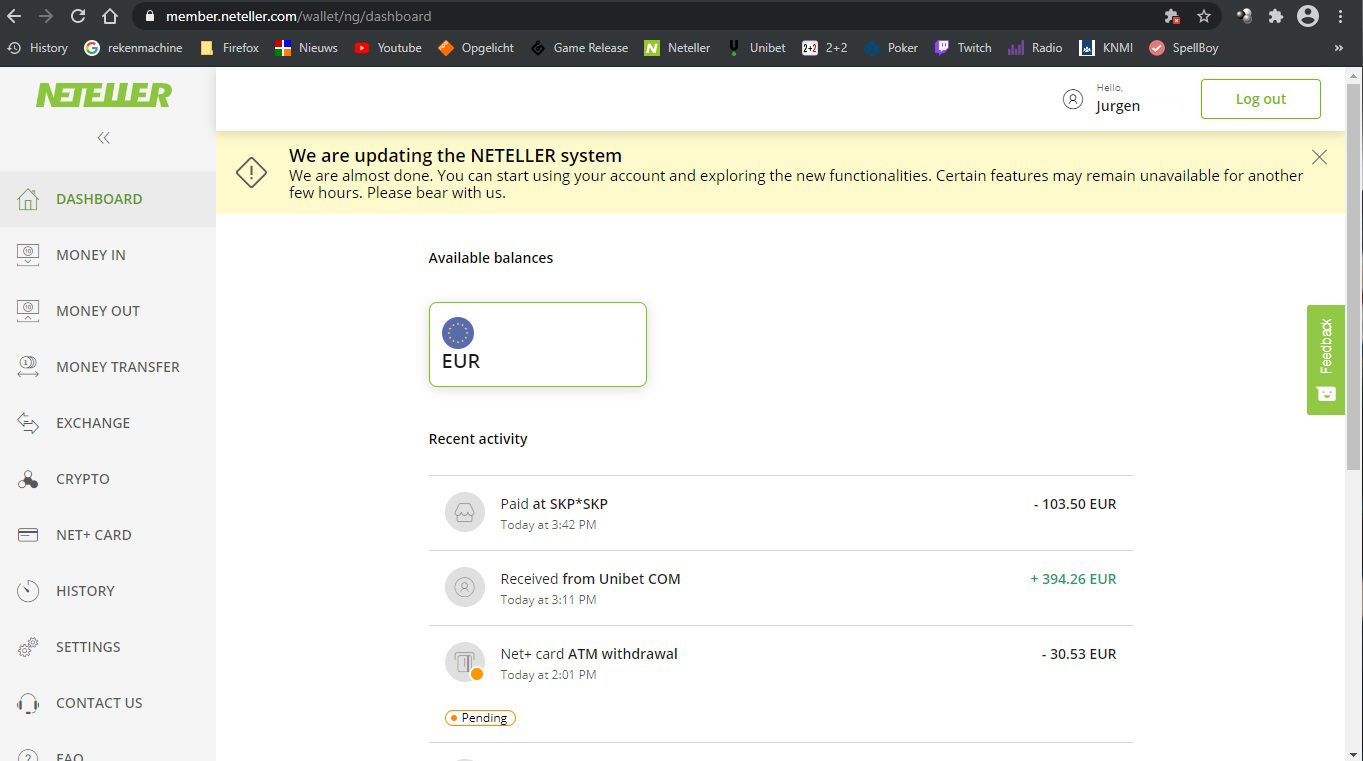
Task: Bookmark this page with the star
Action: (x=1204, y=16)
